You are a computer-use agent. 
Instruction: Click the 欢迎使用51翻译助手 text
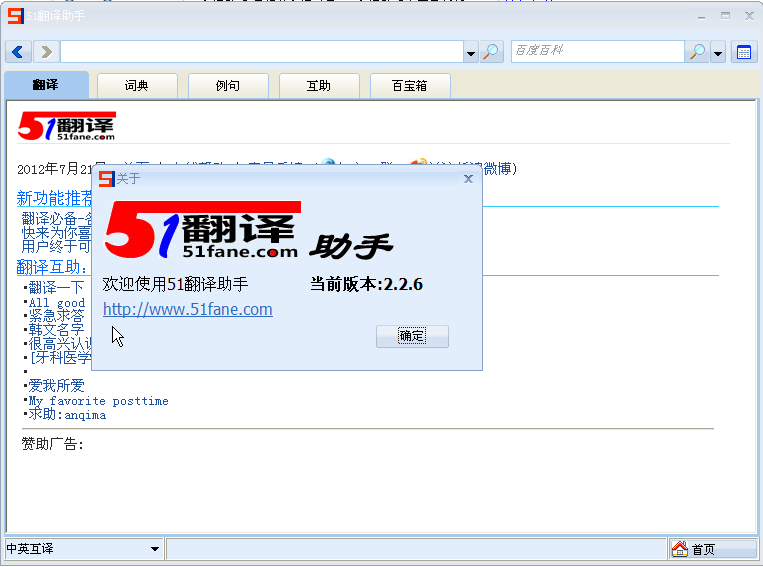coord(175,284)
